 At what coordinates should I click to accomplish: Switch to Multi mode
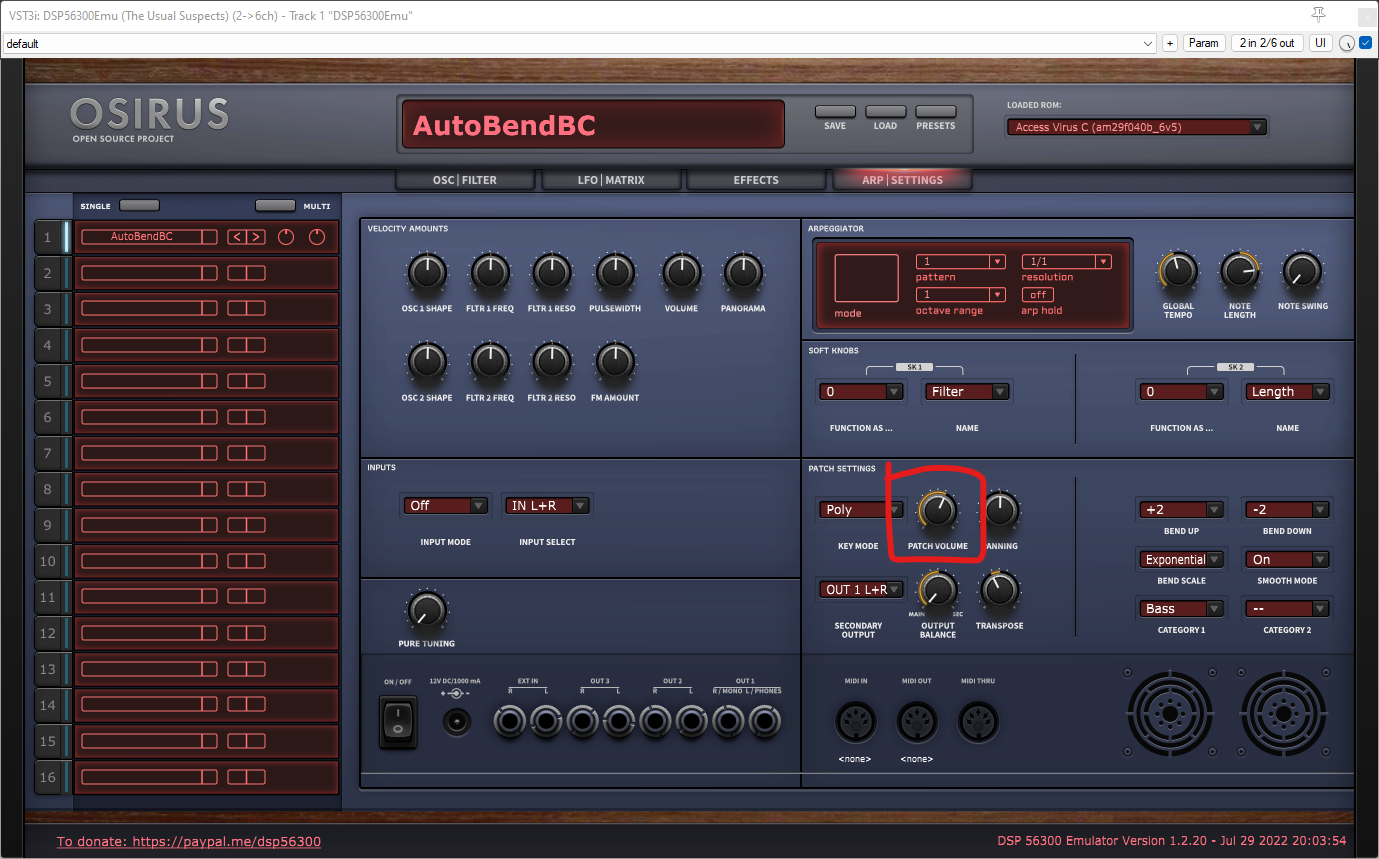click(x=275, y=205)
